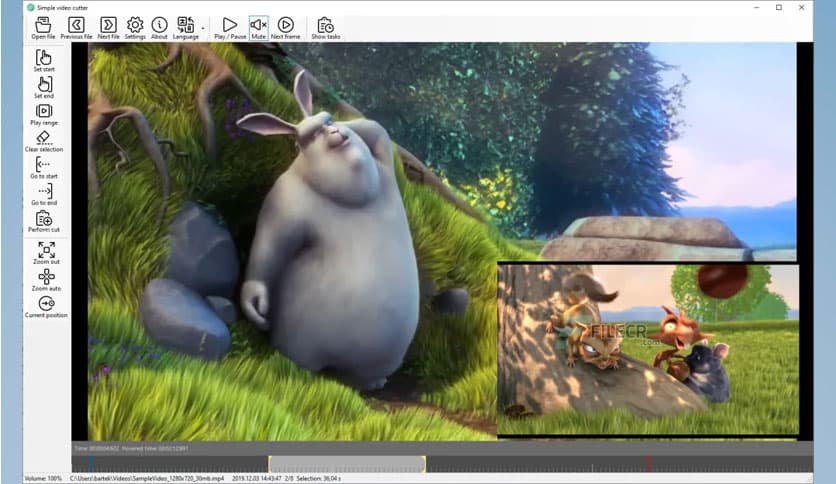Image resolution: width=836 pixels, height=484 pixels.
Task: Minimize the Simple video cutter window
Action: pos(757,7)
